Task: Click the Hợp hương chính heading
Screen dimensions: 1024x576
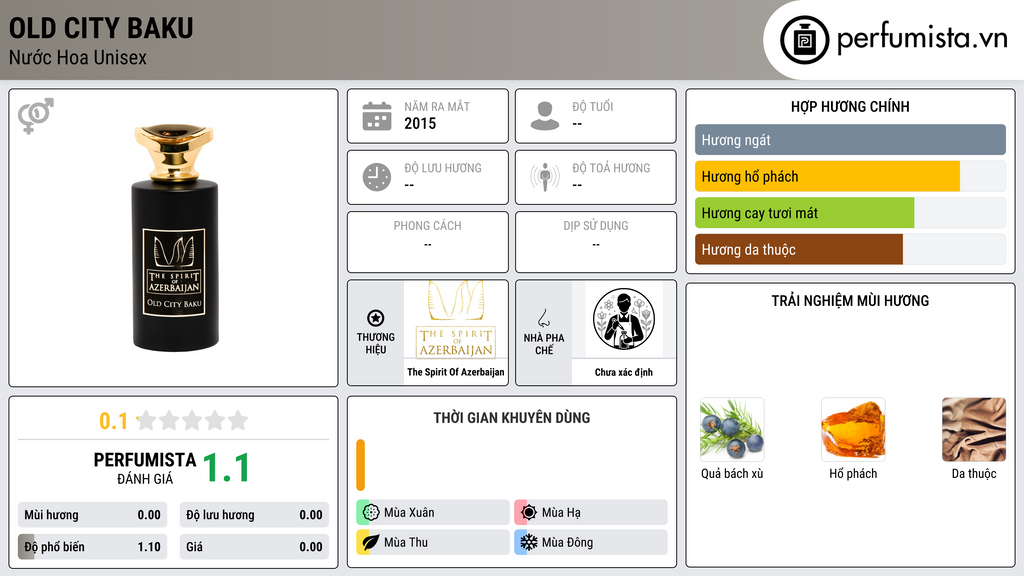Action: 850,106
